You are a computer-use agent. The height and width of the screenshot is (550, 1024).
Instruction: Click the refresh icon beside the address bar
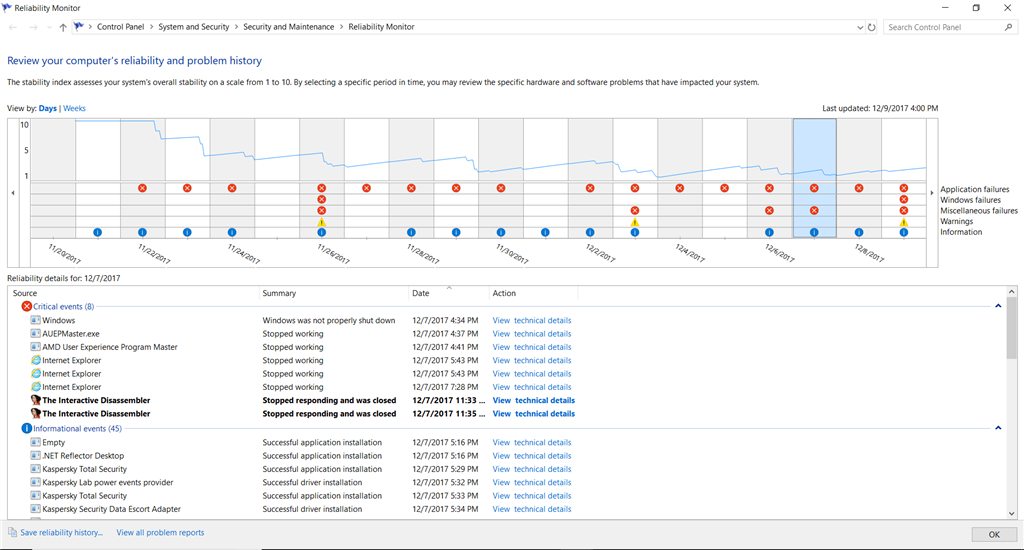tap(871, 27)
